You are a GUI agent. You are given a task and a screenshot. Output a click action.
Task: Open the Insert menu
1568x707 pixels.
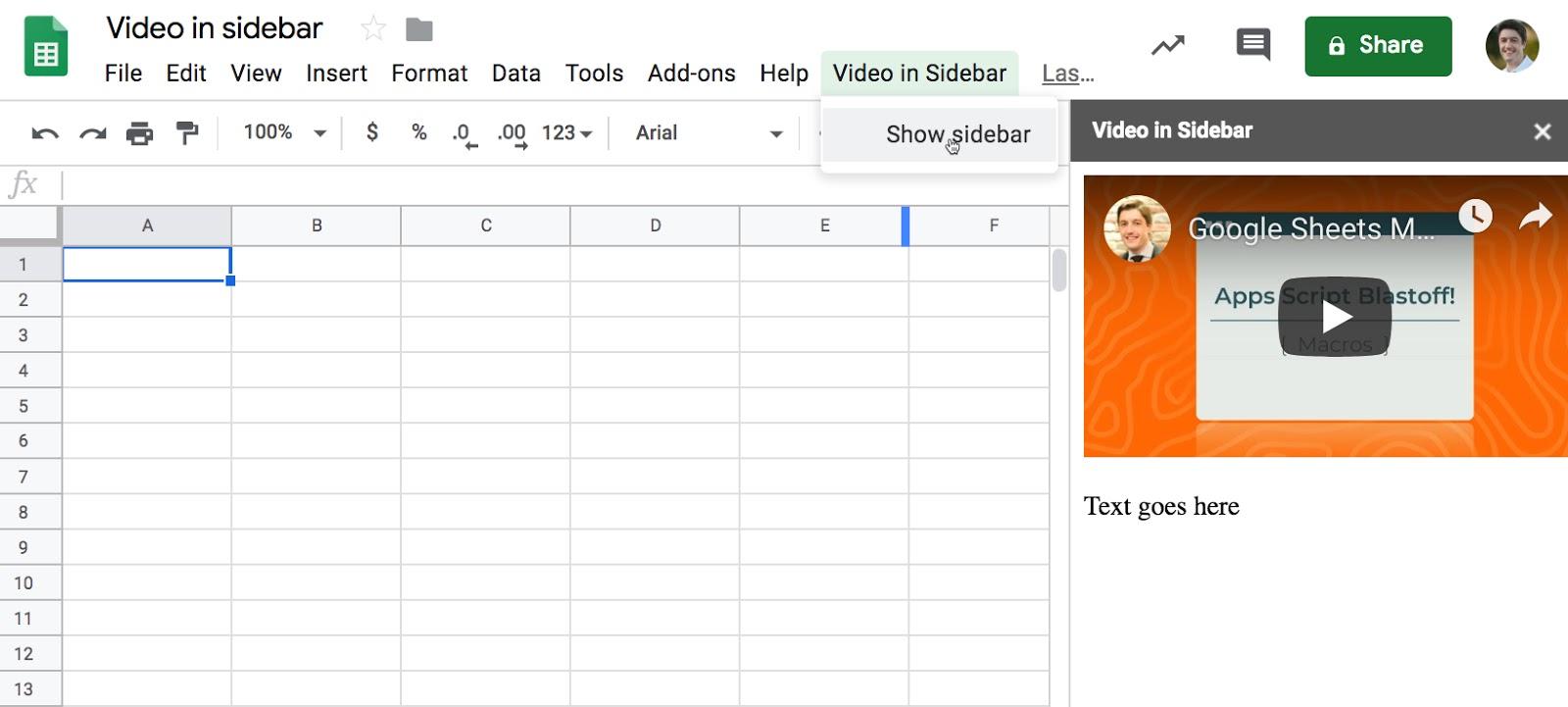coord(336,74)
